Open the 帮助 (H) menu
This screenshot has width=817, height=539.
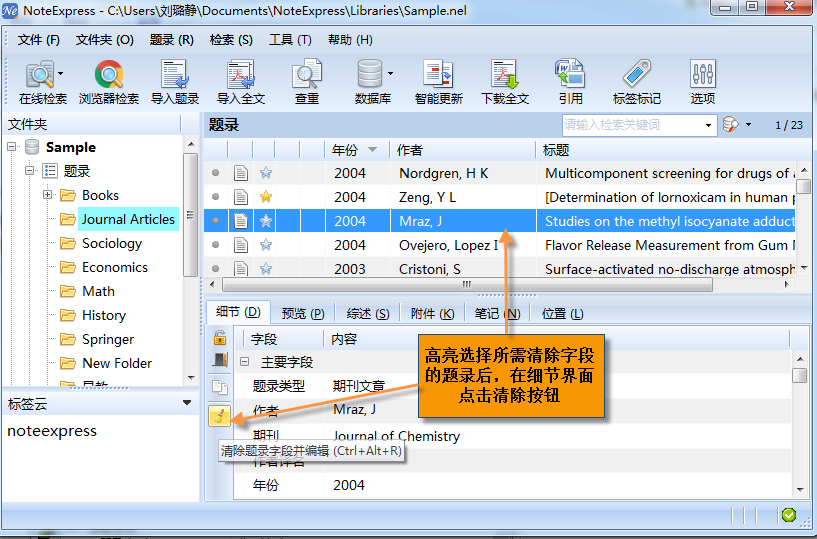[x=350, y=40]
